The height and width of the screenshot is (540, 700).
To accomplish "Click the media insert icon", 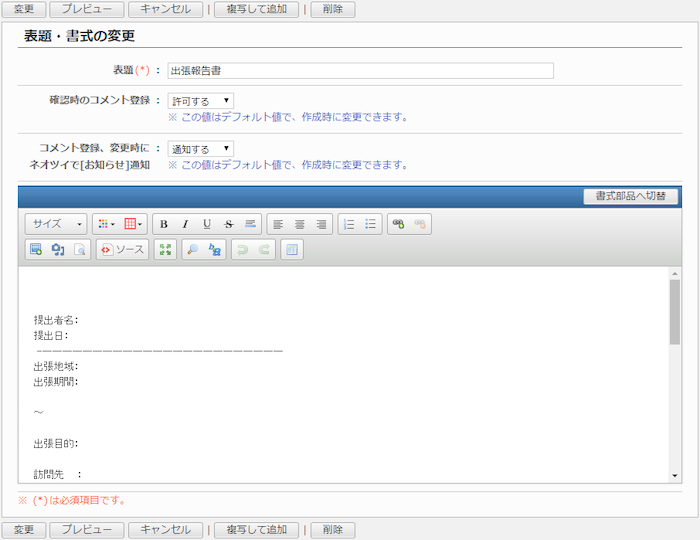I will point(58,249).
